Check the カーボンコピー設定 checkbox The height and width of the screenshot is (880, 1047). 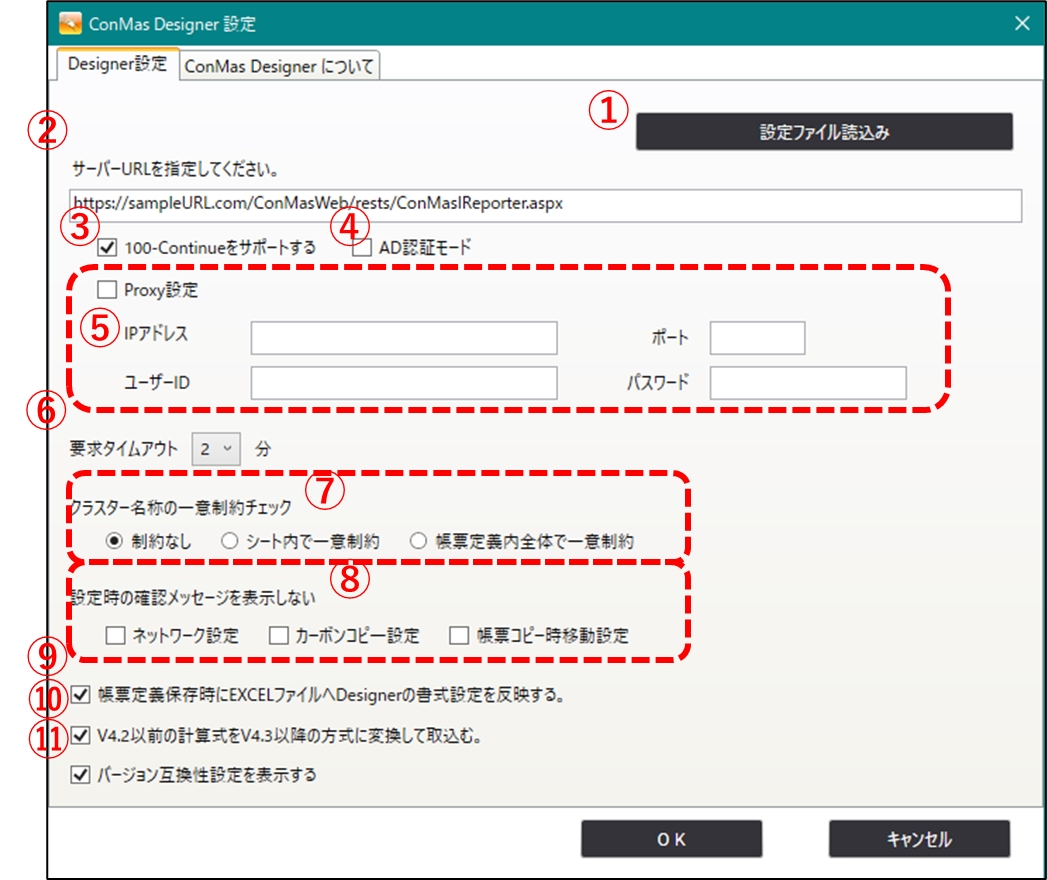click(278, 635)
